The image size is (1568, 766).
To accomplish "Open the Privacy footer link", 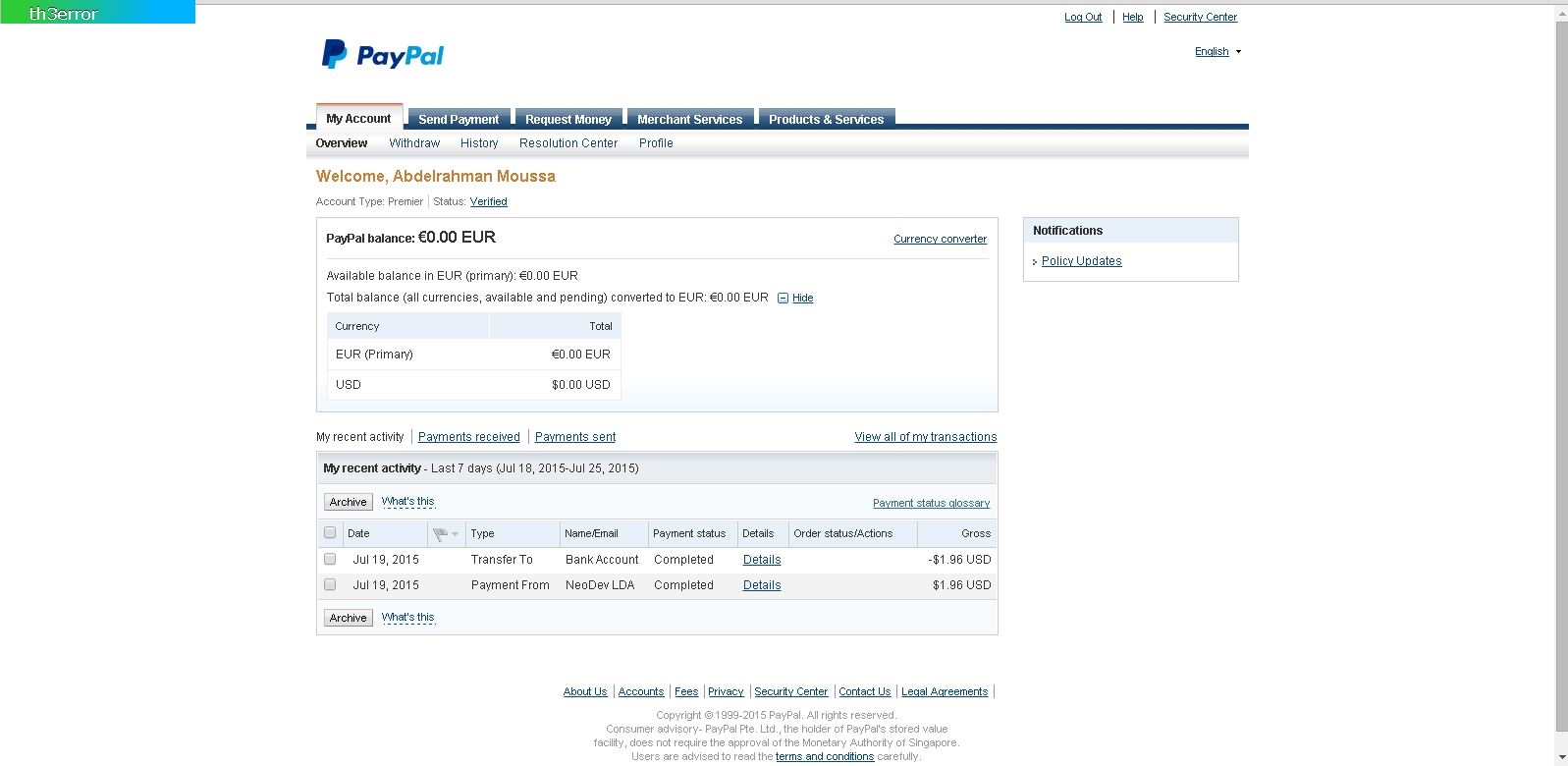I will click(x=726, y=691).
